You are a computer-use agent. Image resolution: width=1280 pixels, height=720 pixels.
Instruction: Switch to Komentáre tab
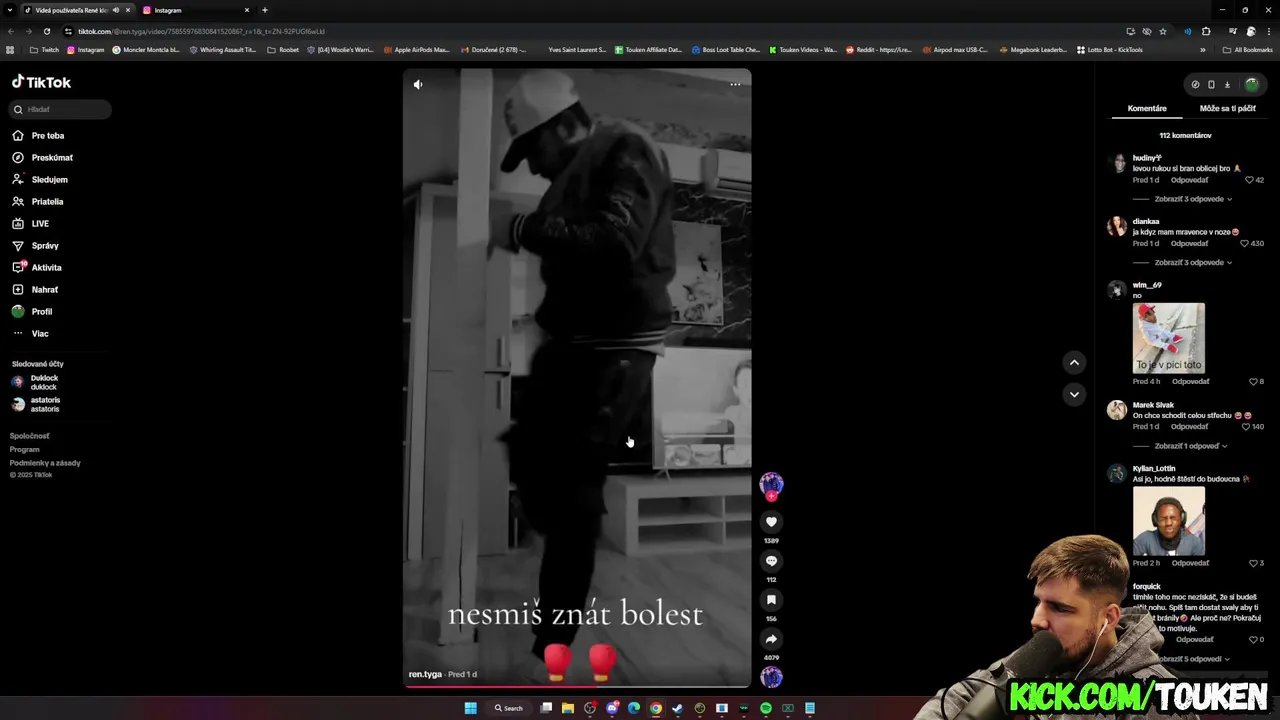(1147, 108)
